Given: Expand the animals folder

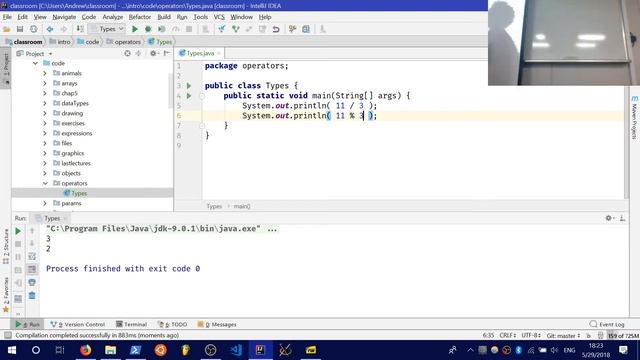Looking at the screenshot, I should [x=45, y=73].
